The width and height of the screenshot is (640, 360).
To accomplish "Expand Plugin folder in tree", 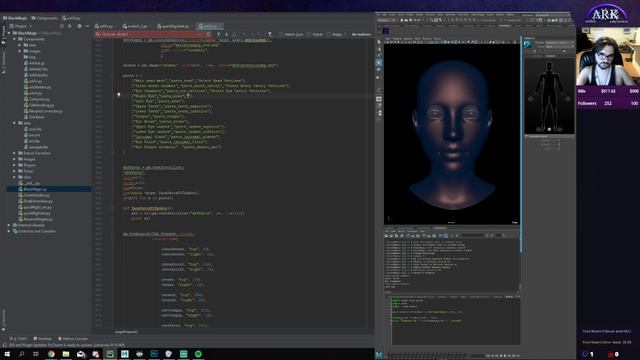I will click(x=14, y=165).
